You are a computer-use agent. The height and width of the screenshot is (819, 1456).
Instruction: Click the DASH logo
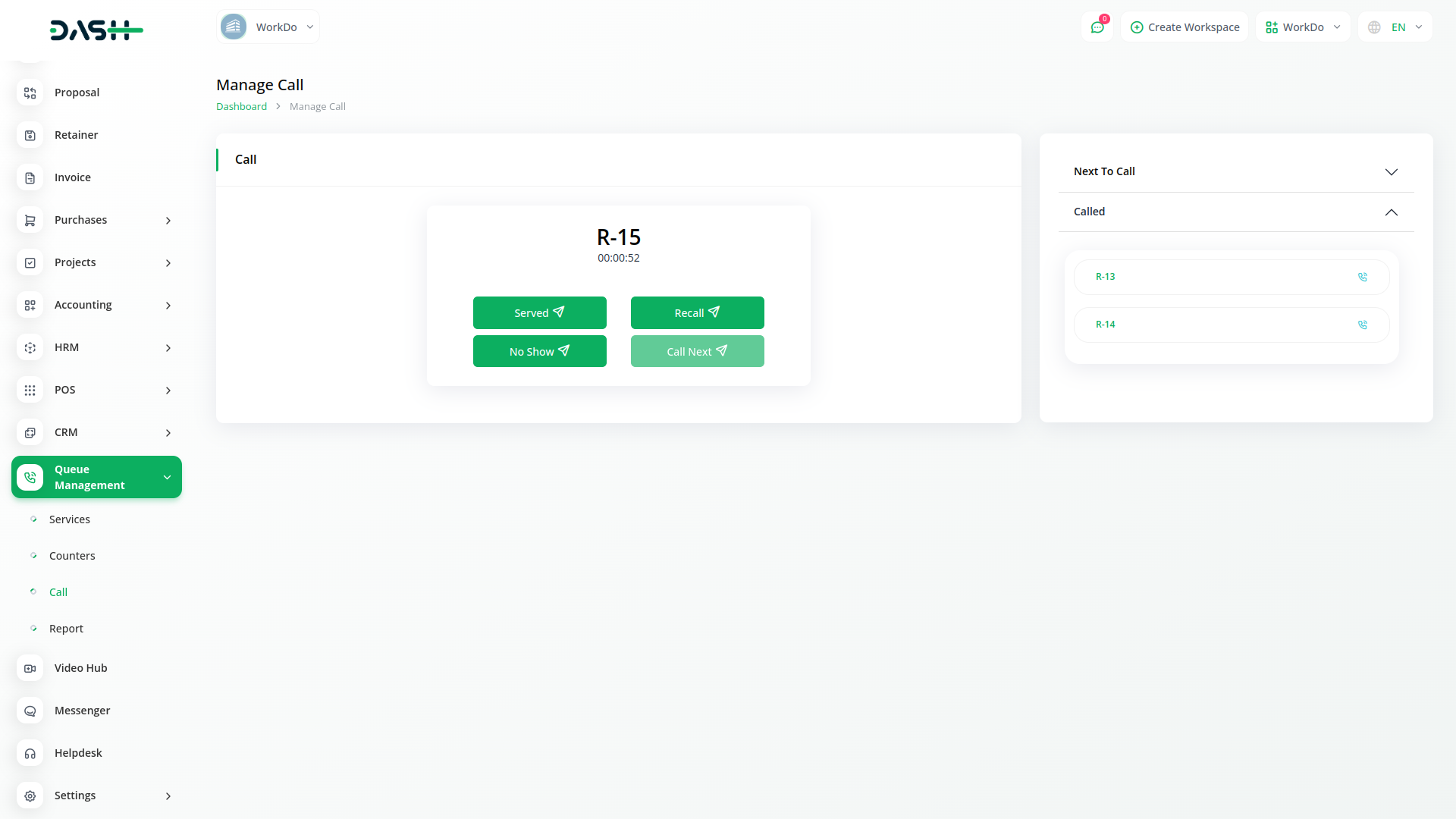click(x=96, y=30)
